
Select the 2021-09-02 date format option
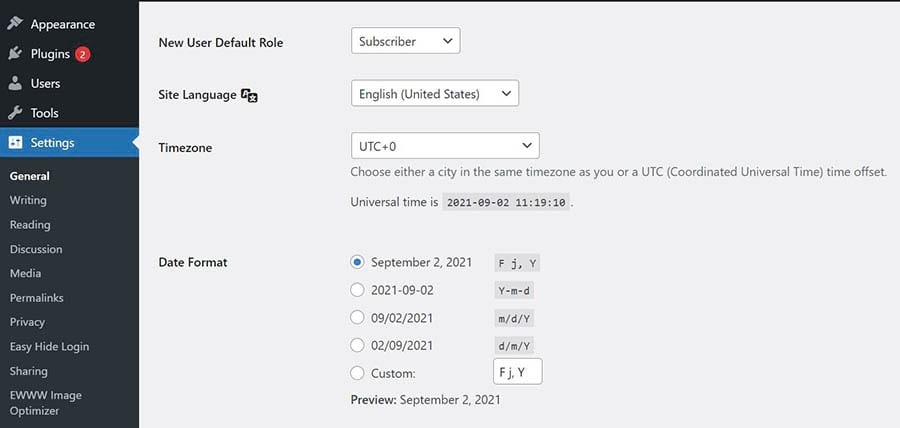pos(357,290)
